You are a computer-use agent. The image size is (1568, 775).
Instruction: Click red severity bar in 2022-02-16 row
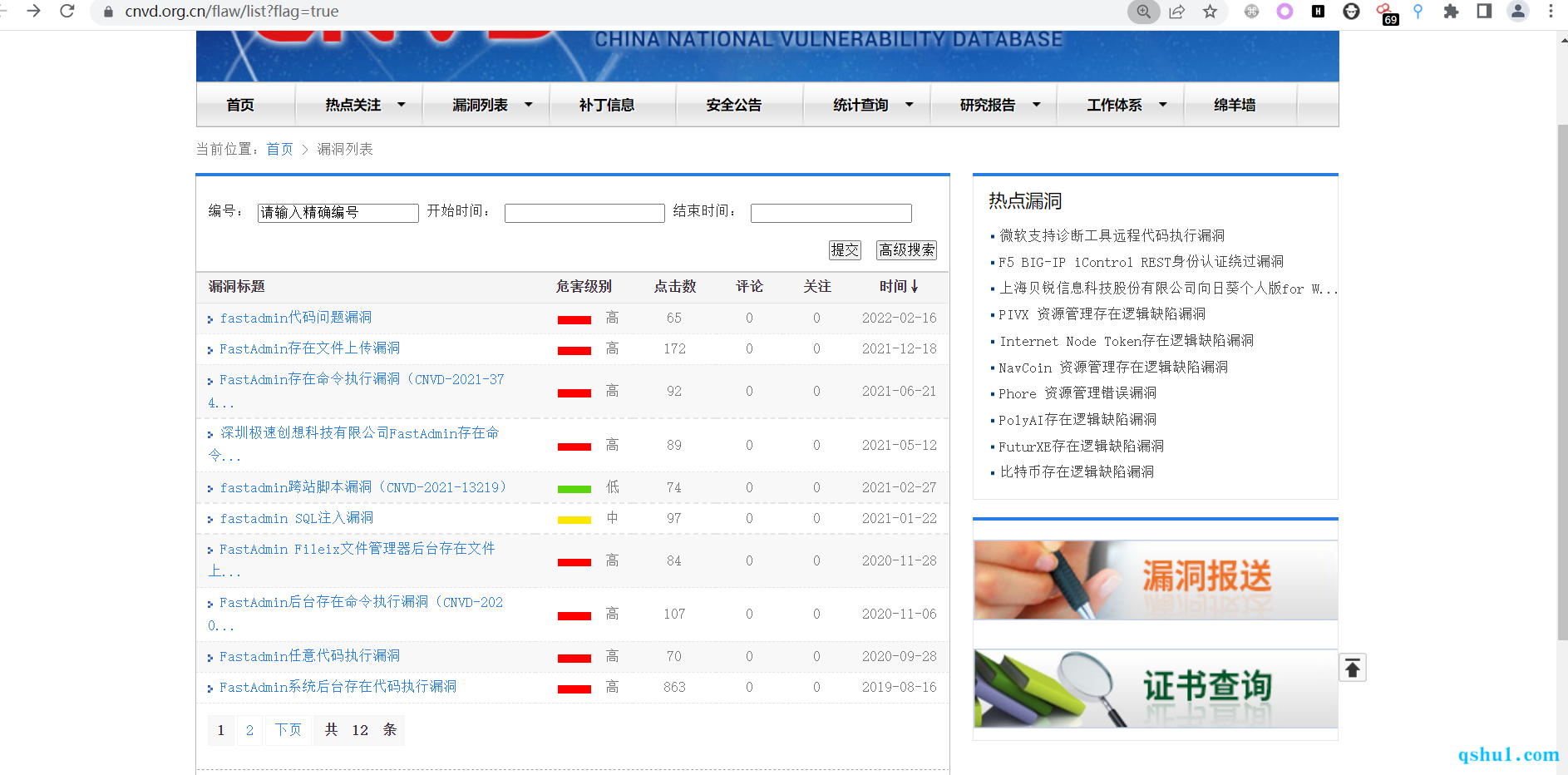tap(574, 319)
